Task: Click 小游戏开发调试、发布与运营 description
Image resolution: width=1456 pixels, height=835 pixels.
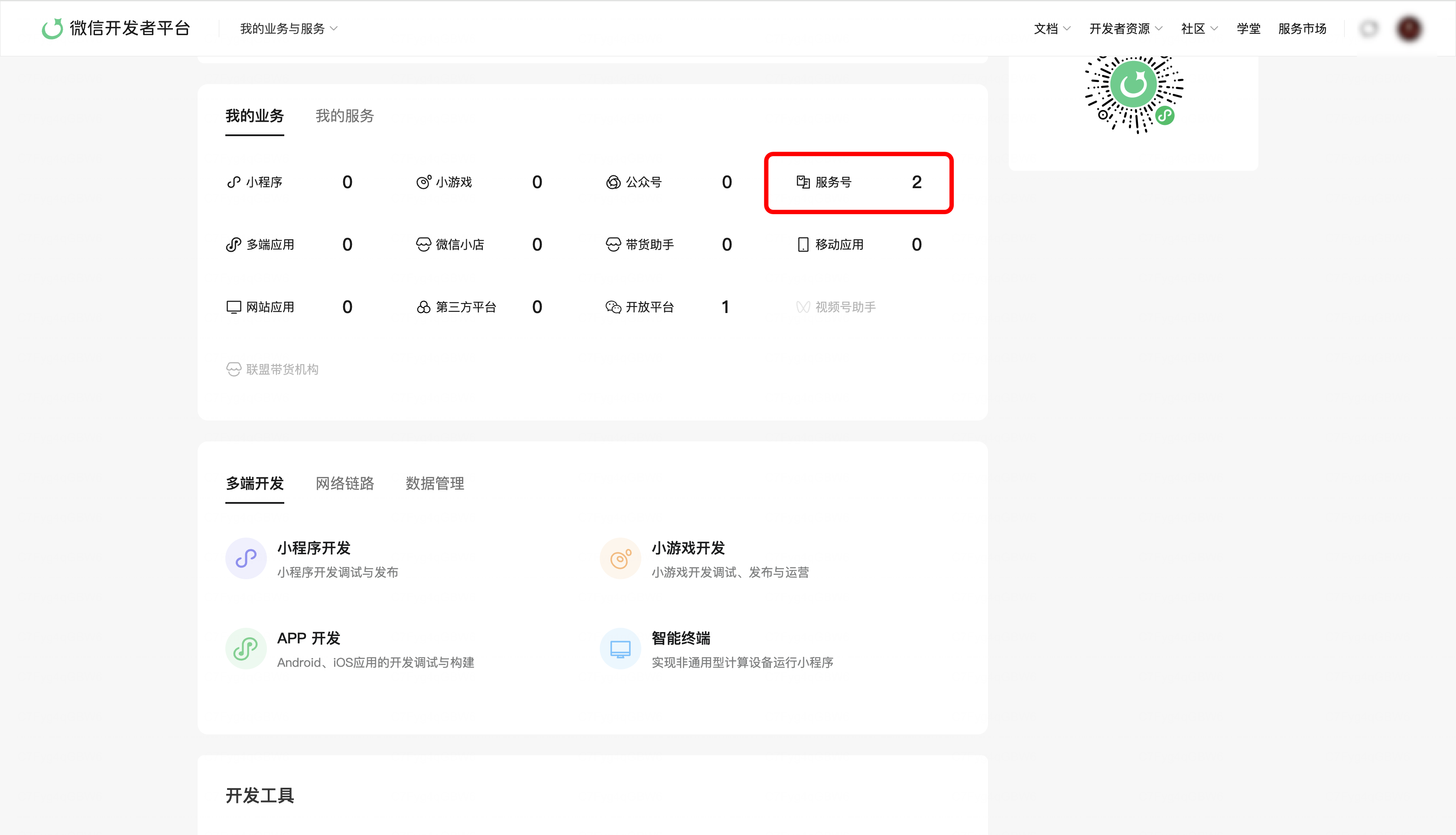Action: coord(730,572)
